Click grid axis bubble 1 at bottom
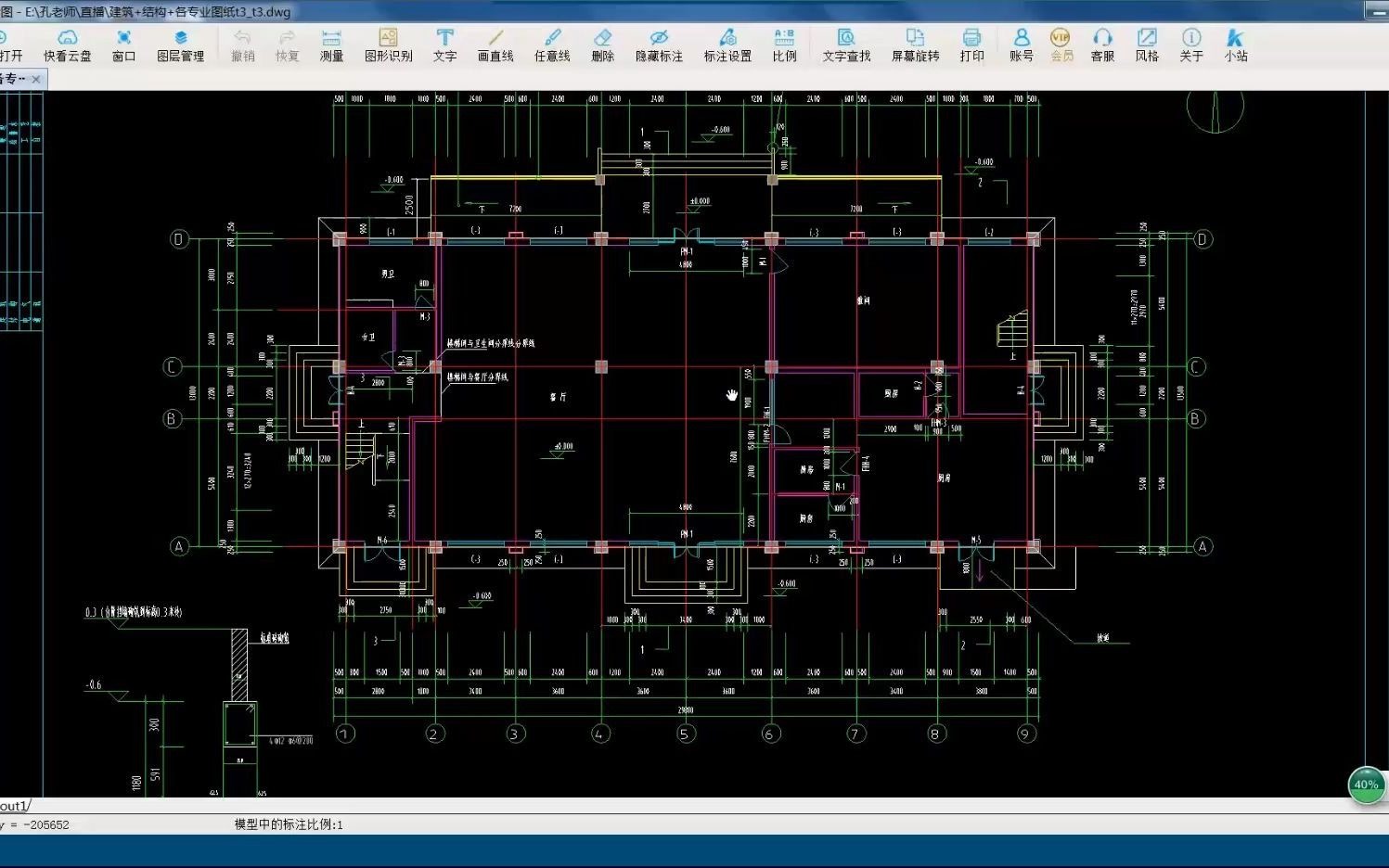The width and height of the screenshot is (1389, 868). (x=345, y=734)
